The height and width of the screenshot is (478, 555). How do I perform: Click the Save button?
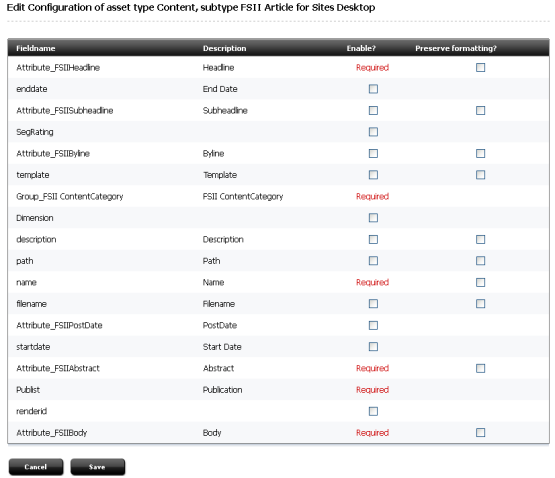(97, 467)
